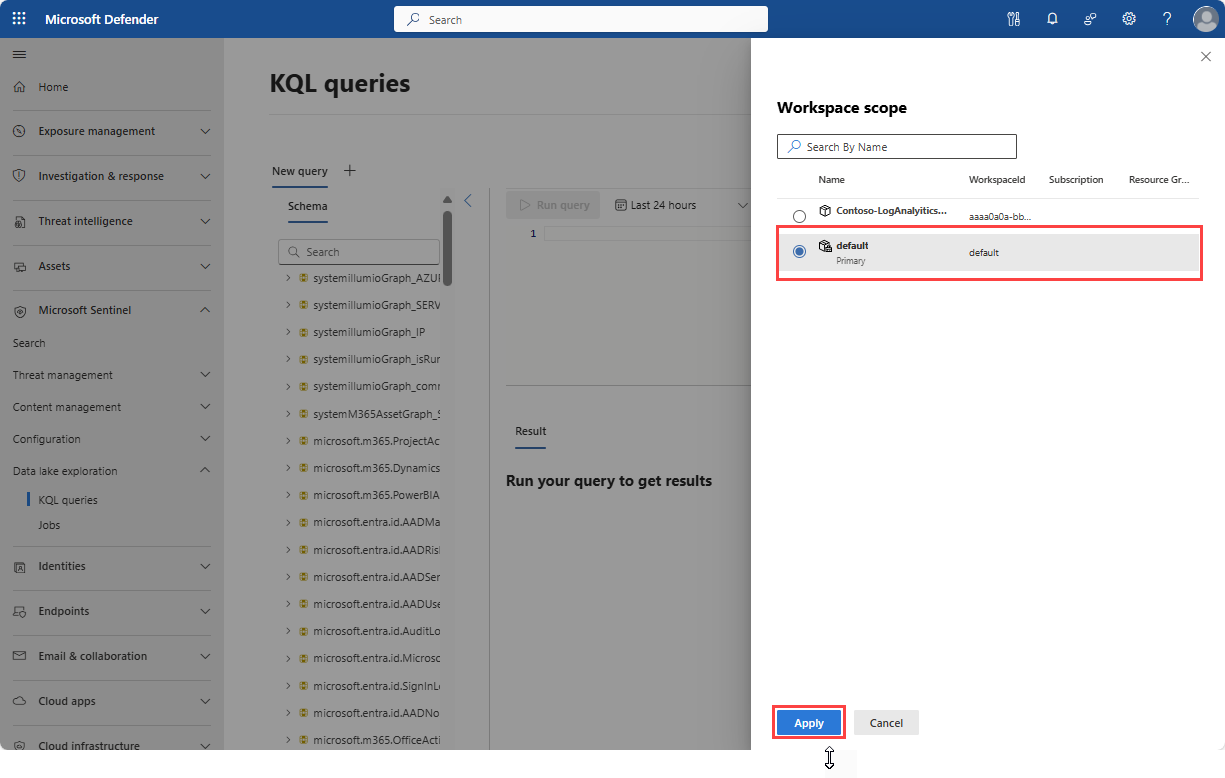Click the default workspace cube icon
The image size is (1225, 778).
click(826, 246)
